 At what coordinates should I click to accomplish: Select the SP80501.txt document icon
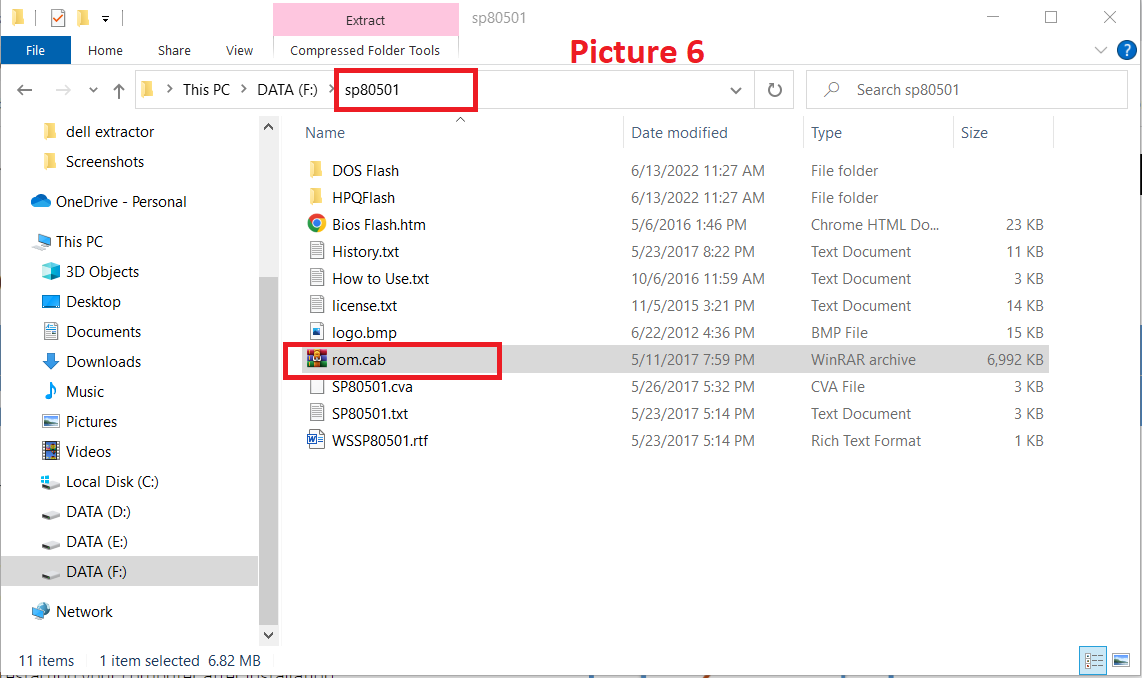click(317, 413)
